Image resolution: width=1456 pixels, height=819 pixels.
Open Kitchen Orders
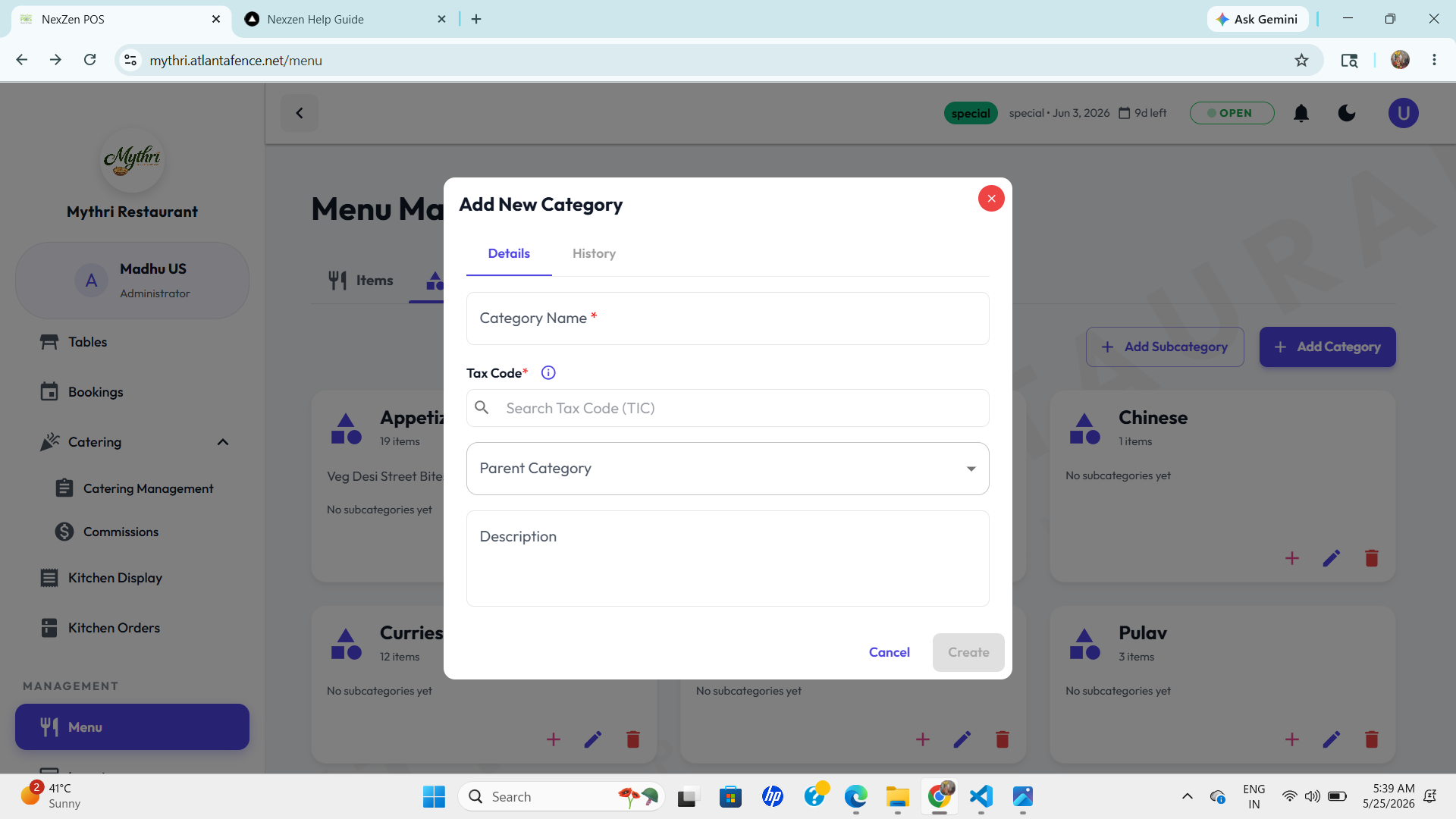tap(132, 628)
